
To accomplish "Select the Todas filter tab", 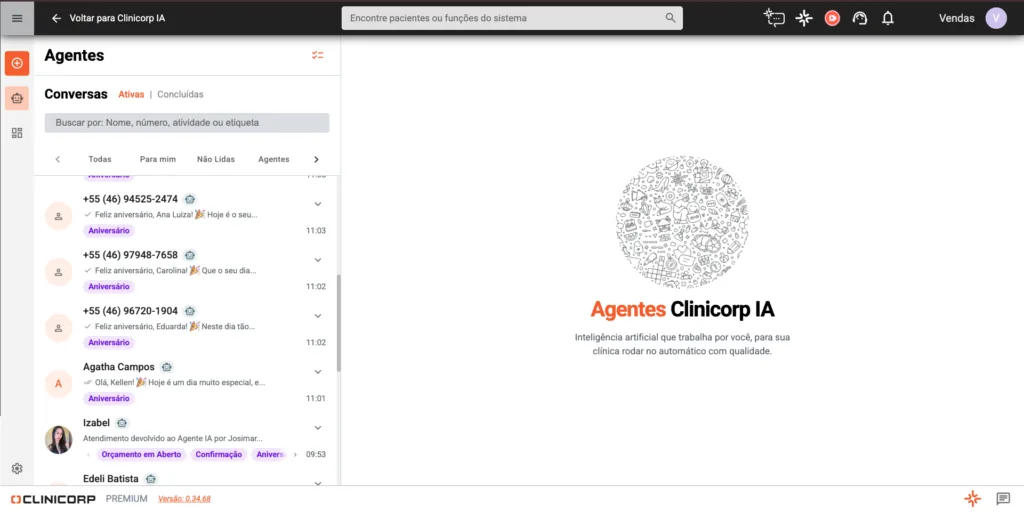I will 100,159.
